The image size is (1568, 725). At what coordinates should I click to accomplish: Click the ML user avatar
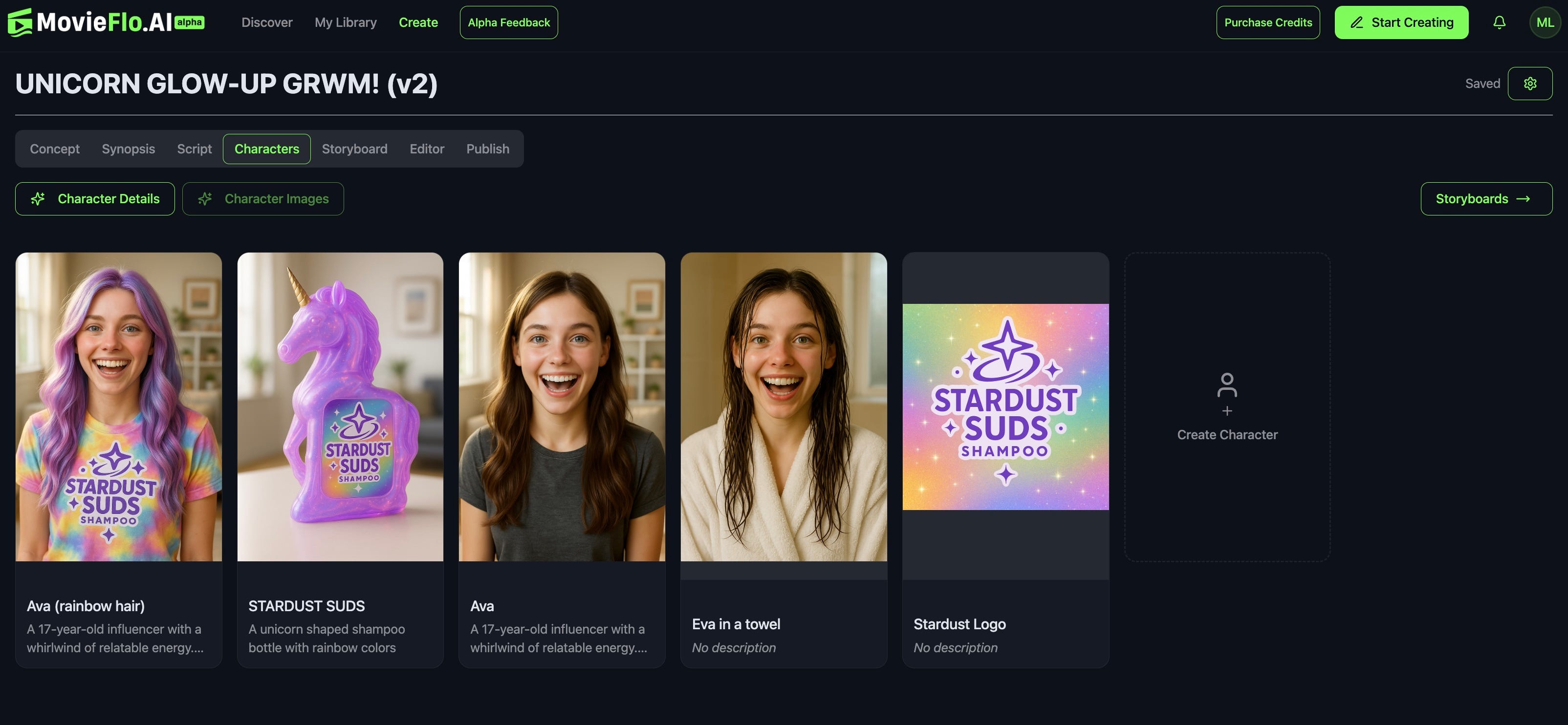pyautogui.click(x=1545, y=22)
